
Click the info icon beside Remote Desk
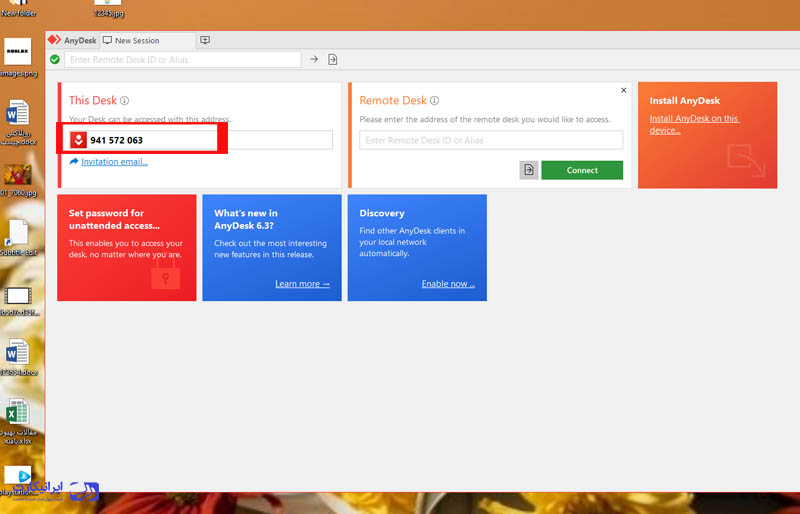coord(434,101)
